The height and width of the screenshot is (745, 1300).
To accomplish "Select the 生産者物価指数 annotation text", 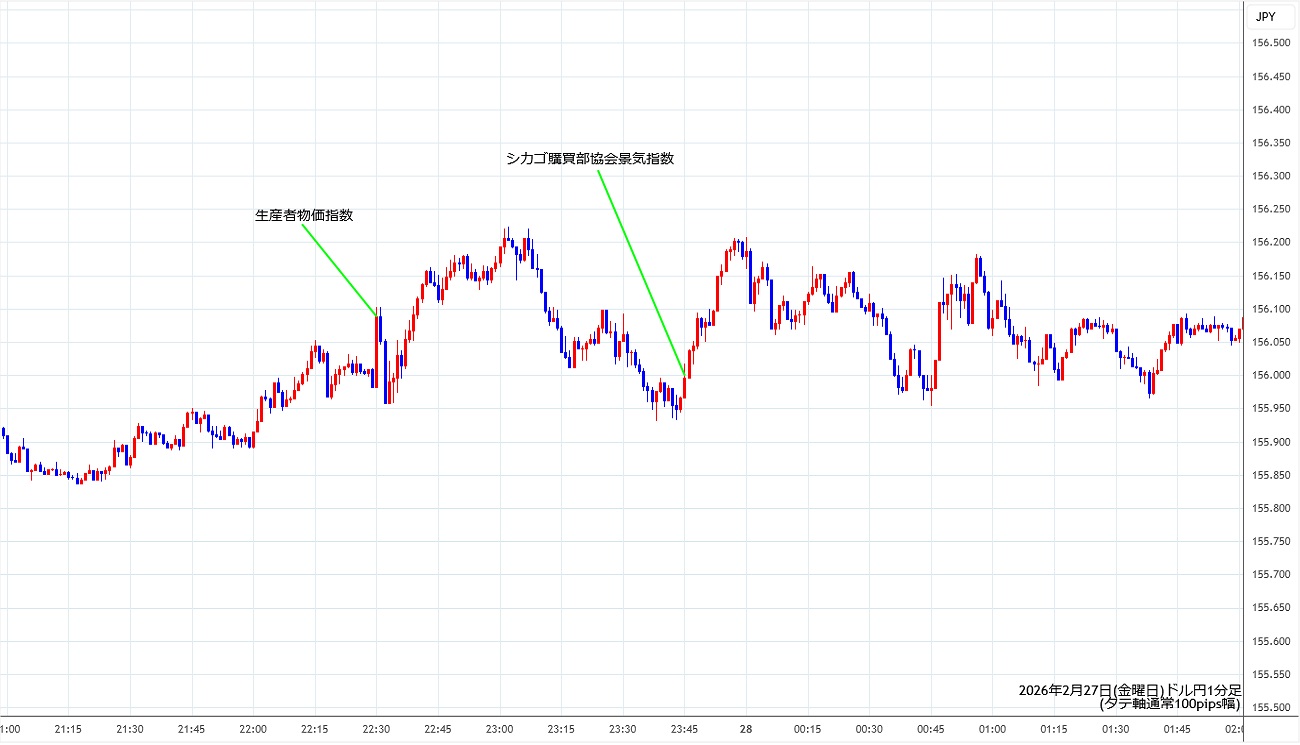I will (x=304, y=215).
